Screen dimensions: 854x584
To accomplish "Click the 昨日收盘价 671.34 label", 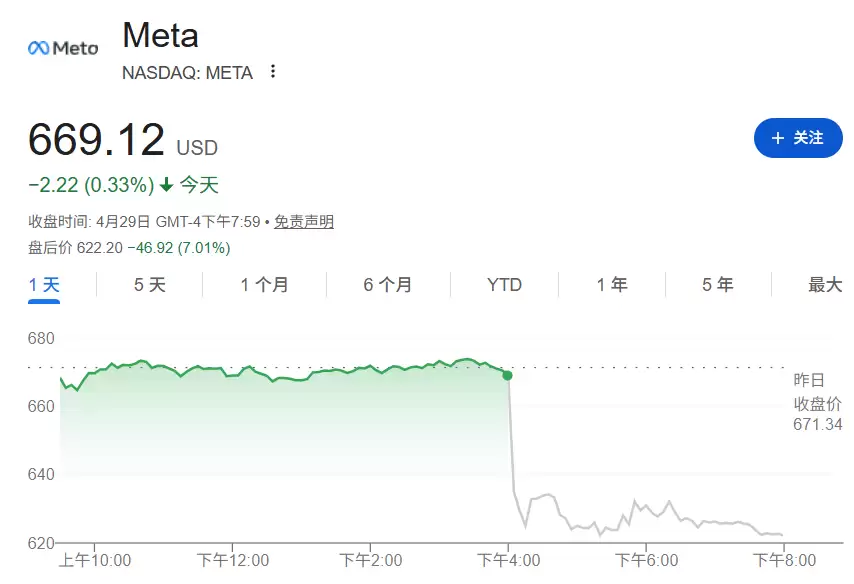I will [817, 402].
